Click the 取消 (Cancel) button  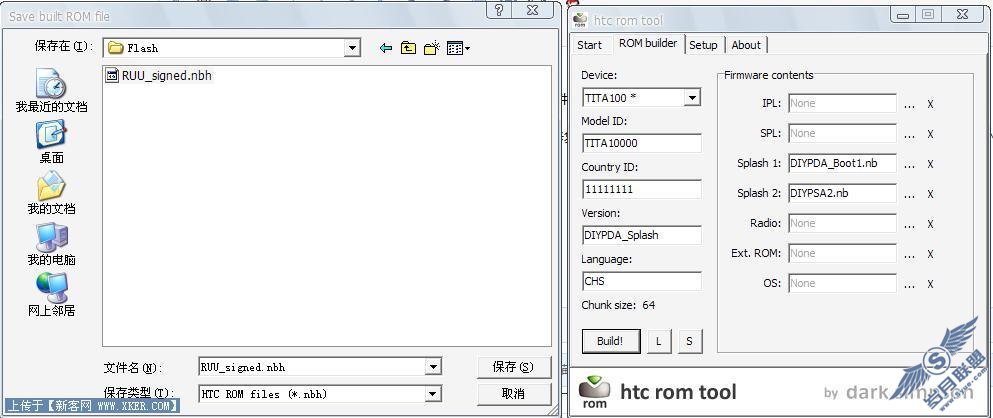point(514,394)
